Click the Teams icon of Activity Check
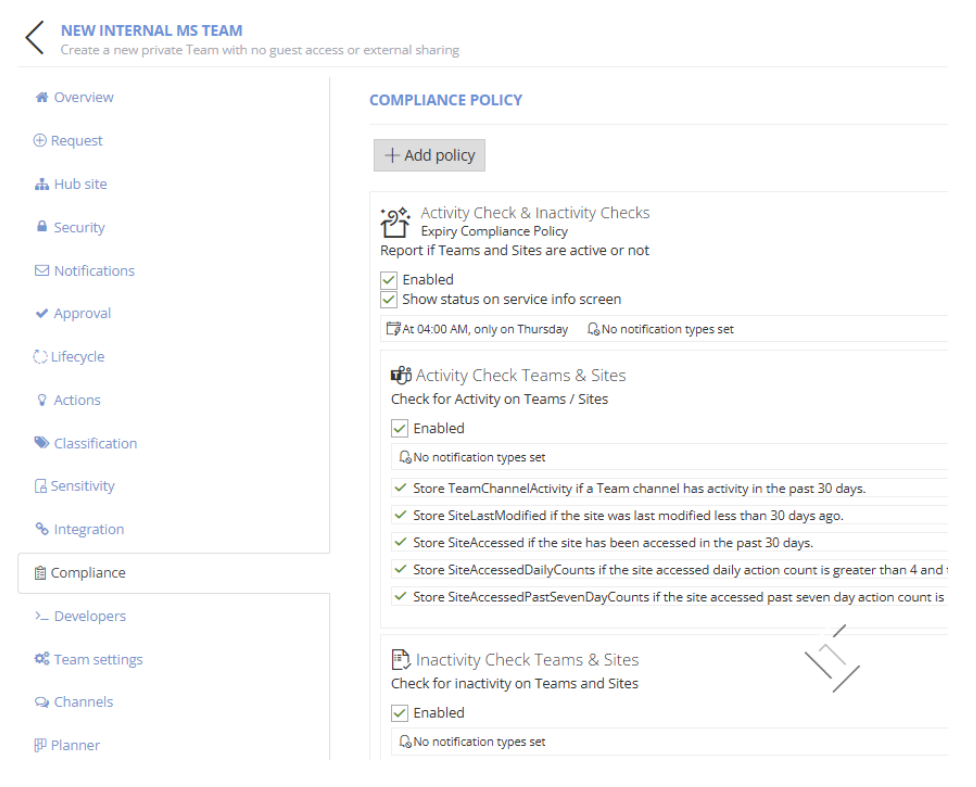Image resolution: width=976 pixels, height=787 pixels. [x=401, y=375]
